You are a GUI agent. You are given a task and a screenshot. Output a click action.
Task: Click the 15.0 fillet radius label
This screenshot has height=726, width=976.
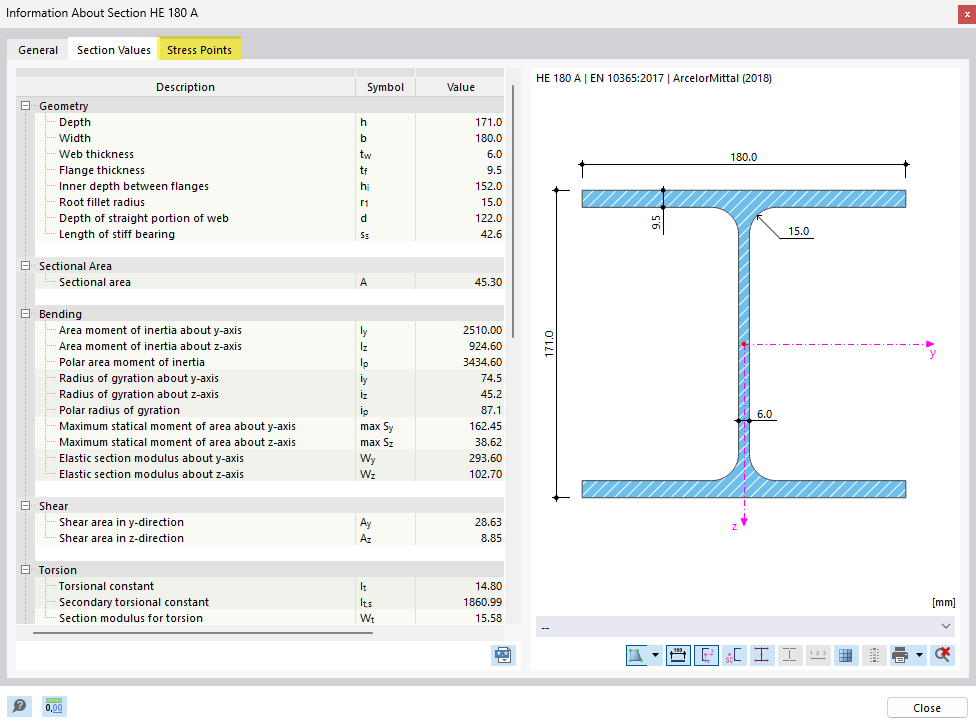(x=799, y=231)
